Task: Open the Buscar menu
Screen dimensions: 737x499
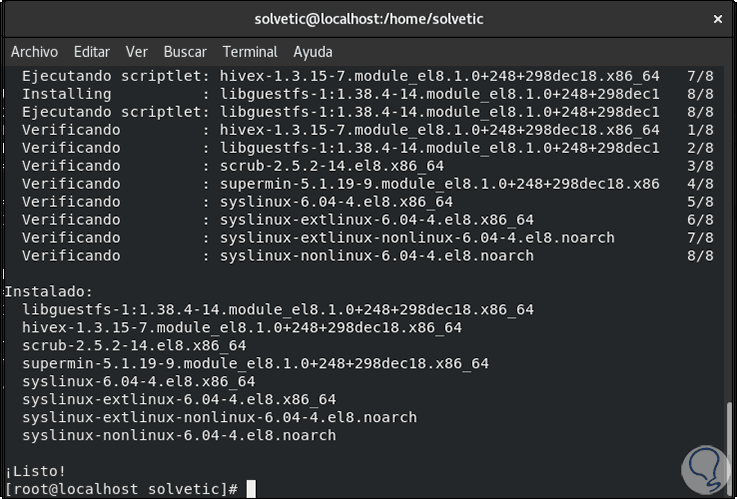Action: tap(185, 52)
